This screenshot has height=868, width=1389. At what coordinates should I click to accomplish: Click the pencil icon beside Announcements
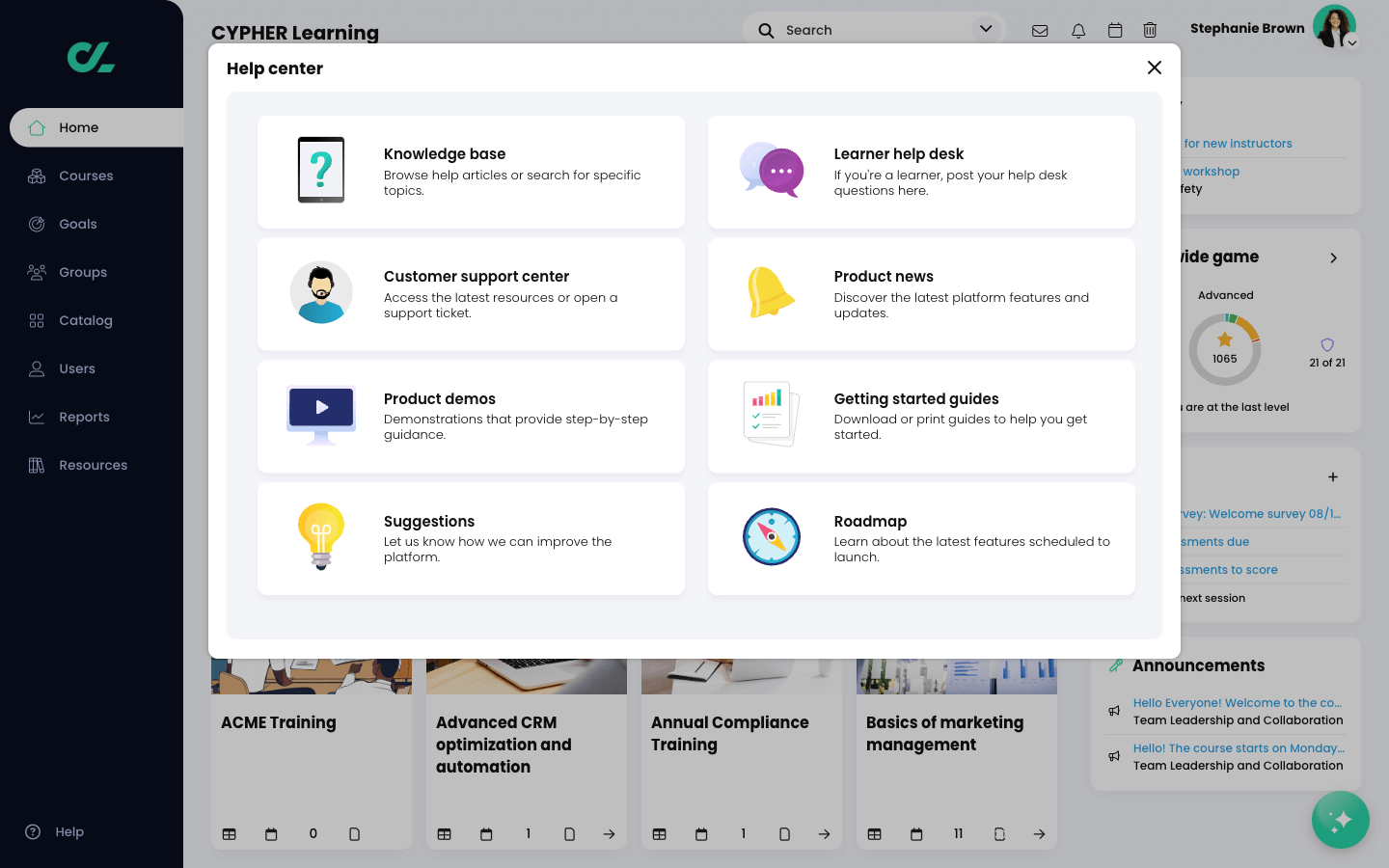pos(1116,665)
